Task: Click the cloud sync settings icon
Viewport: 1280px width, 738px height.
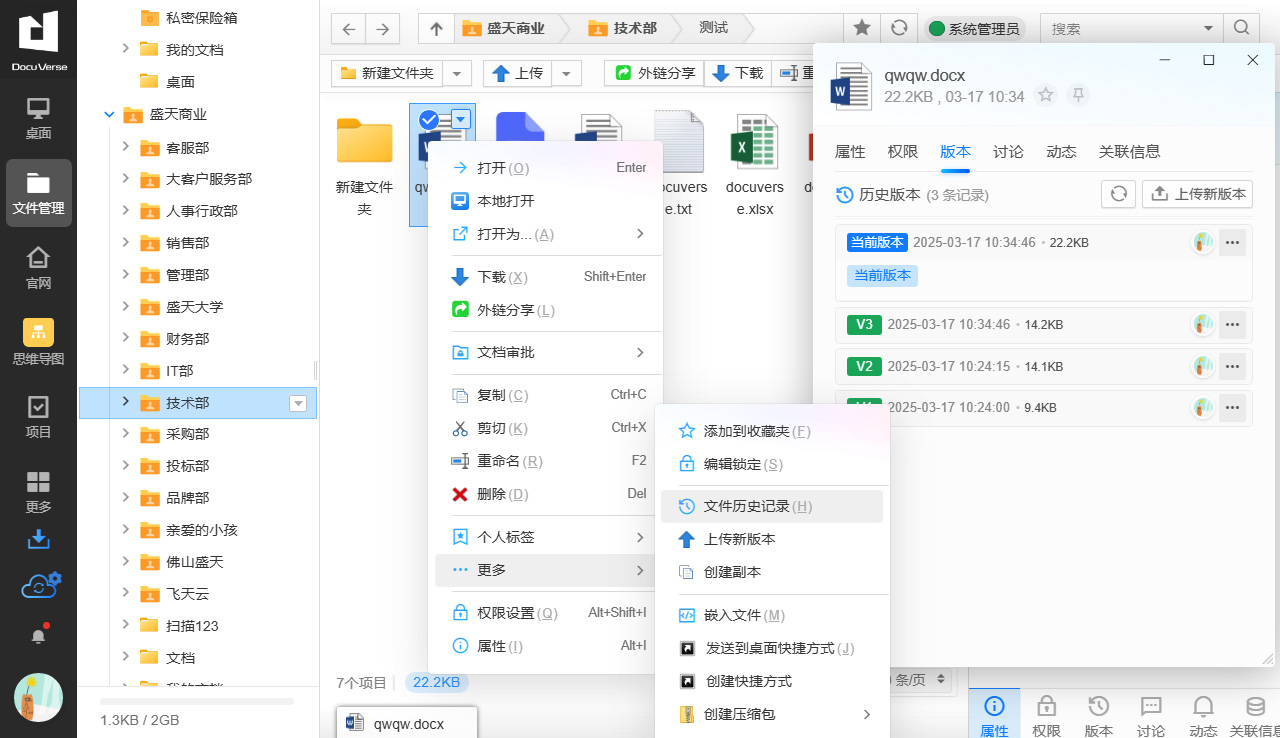Action: coord(40,585)
